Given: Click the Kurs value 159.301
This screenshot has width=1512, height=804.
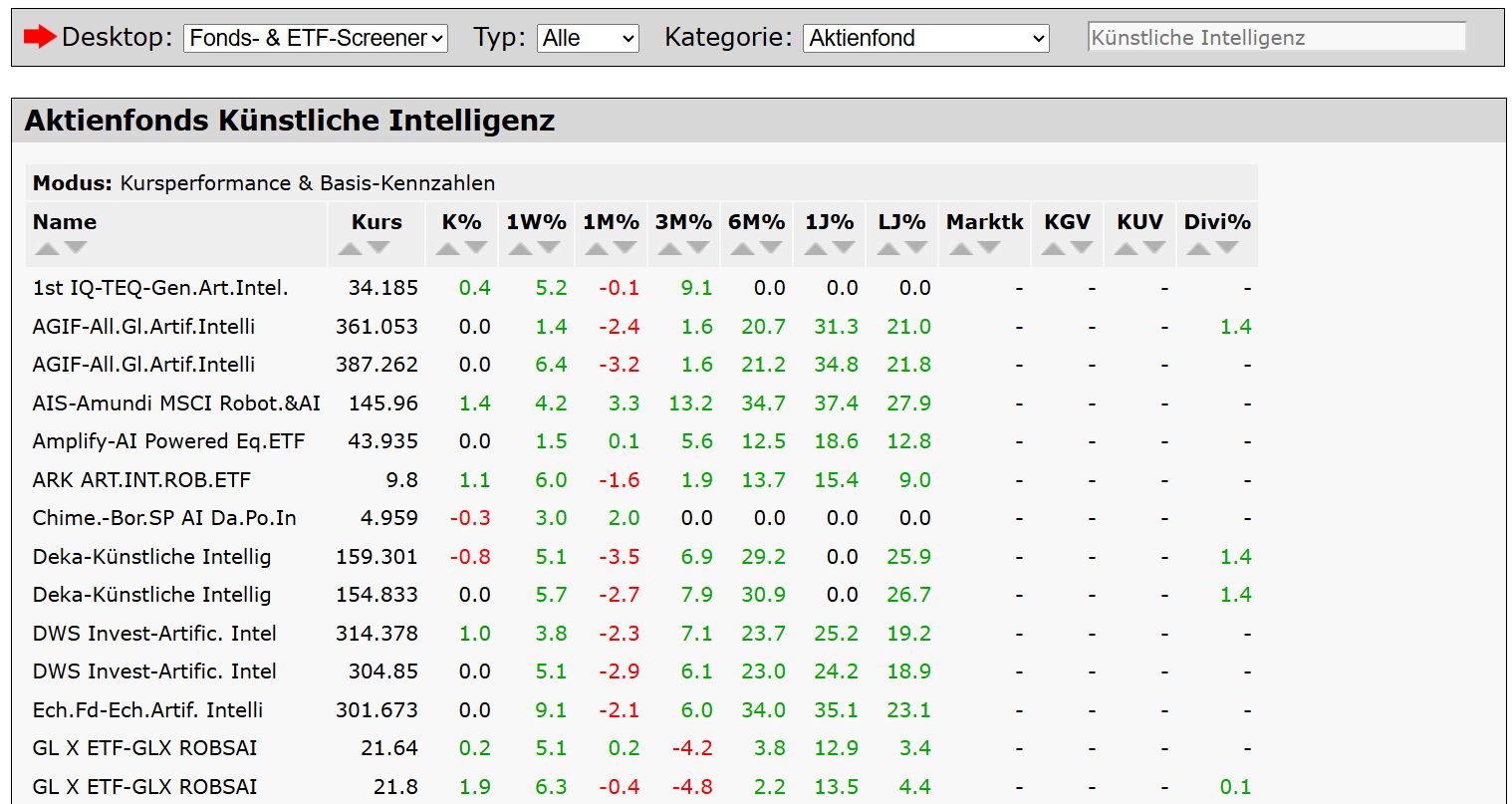Looking at the screenshot, I should pos(377,557).
